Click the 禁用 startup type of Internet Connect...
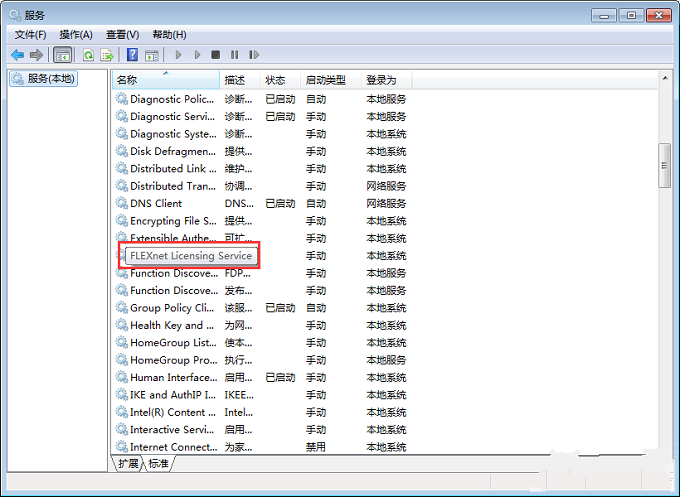This screenshot has height=497, width=680. point(316,447)
